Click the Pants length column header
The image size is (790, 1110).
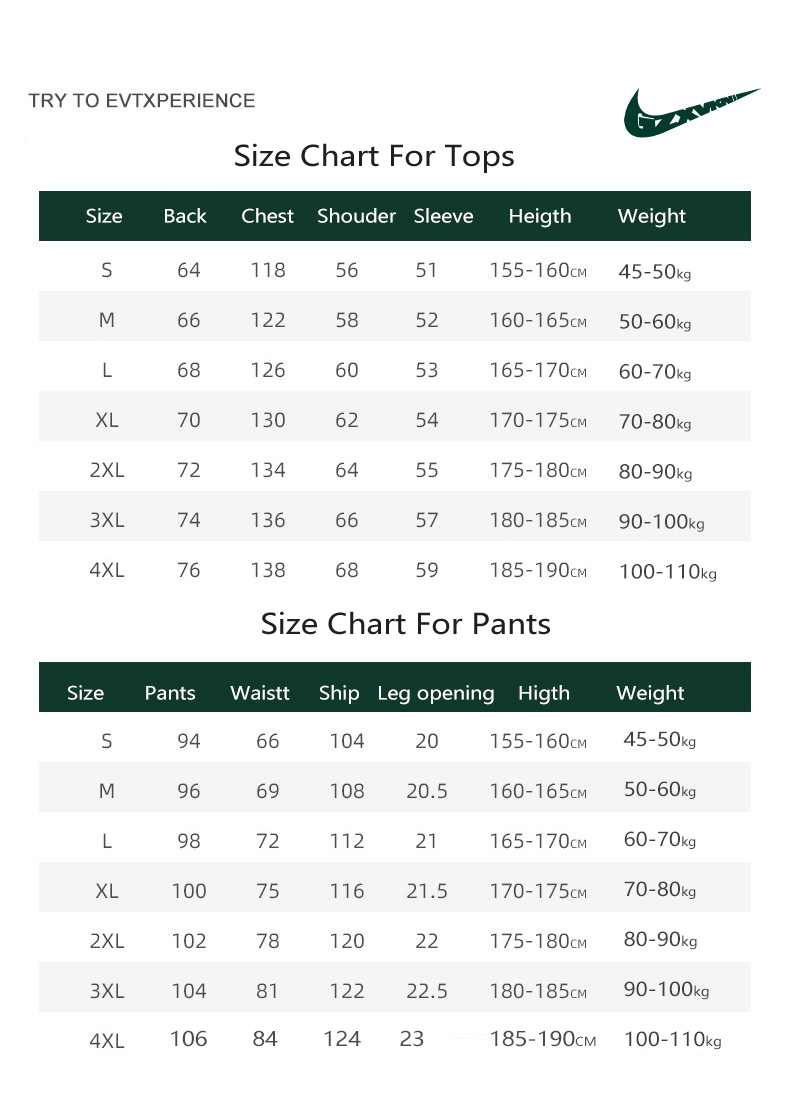(170, 693)
